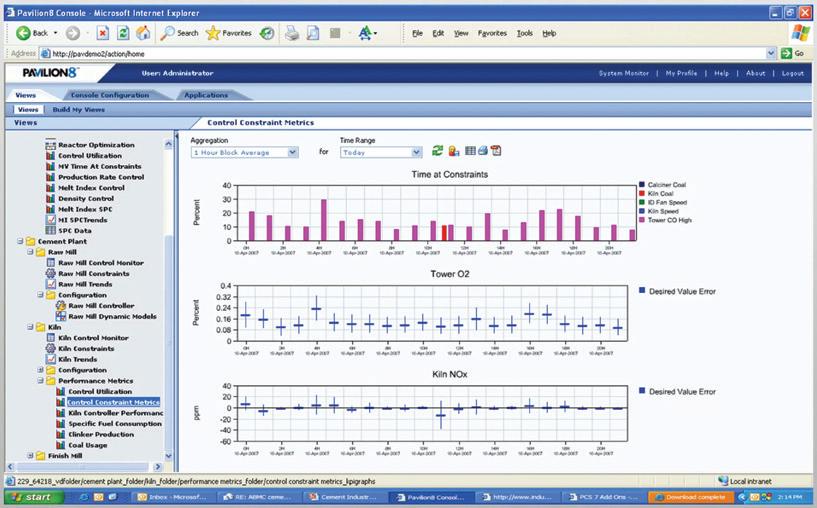Click the Logout link
The width and height of the screenshot is (817, 508).
point(793,73)
